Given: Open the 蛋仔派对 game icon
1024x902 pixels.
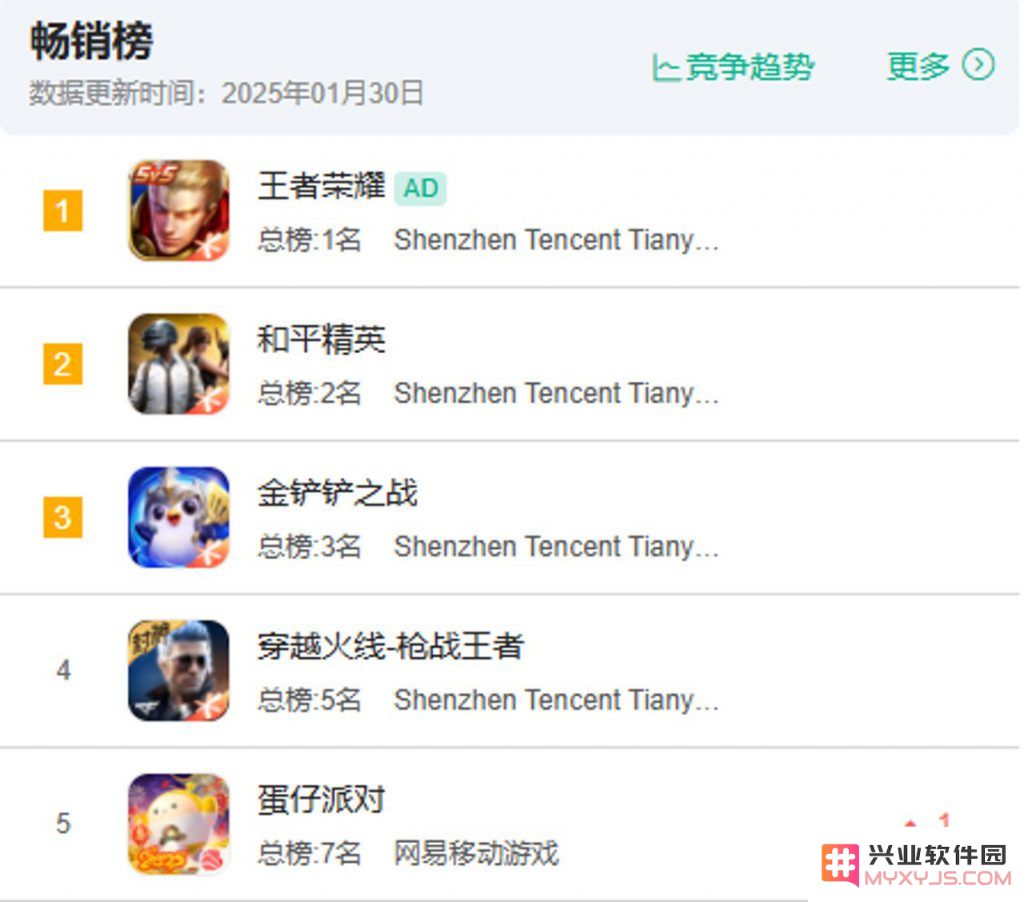Looking at the screenshot, I should (179, 824).
